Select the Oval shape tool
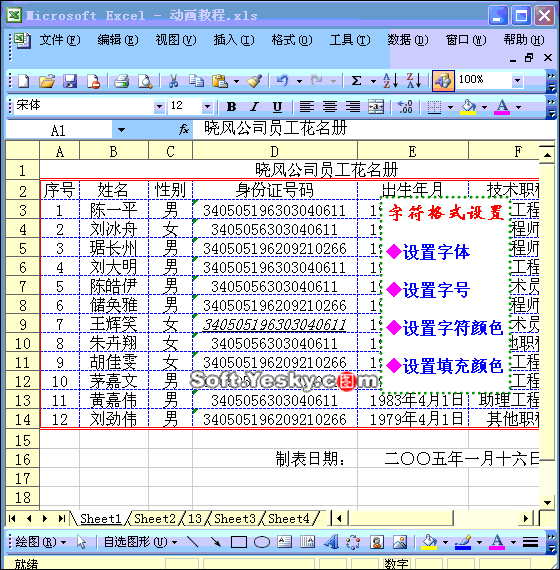 coord(261,542)
